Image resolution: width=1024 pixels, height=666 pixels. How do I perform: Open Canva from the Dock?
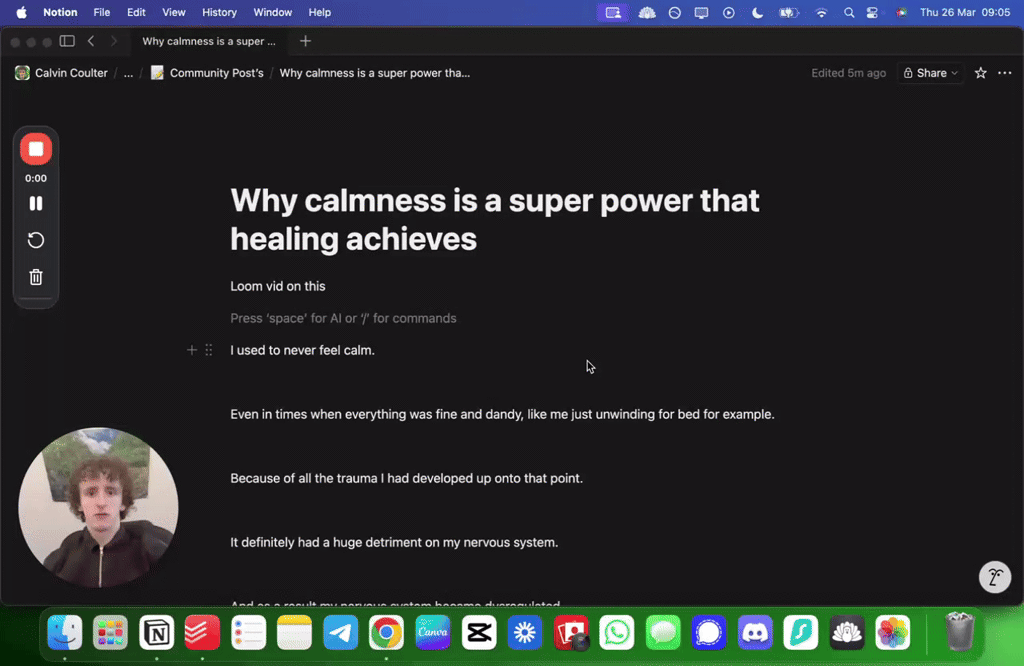(x=432, y=632)
